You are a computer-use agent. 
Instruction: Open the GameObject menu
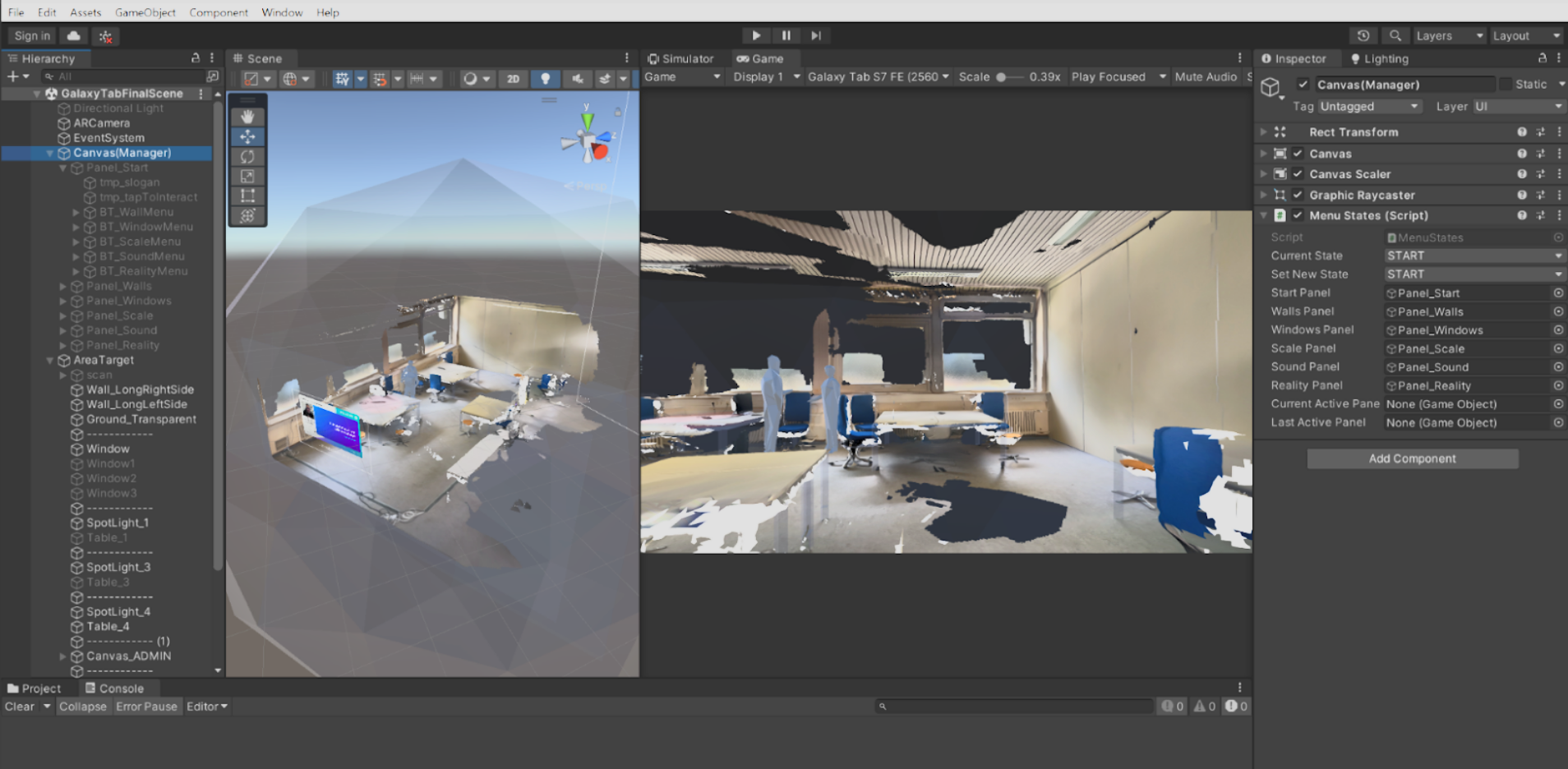point(145,12)
